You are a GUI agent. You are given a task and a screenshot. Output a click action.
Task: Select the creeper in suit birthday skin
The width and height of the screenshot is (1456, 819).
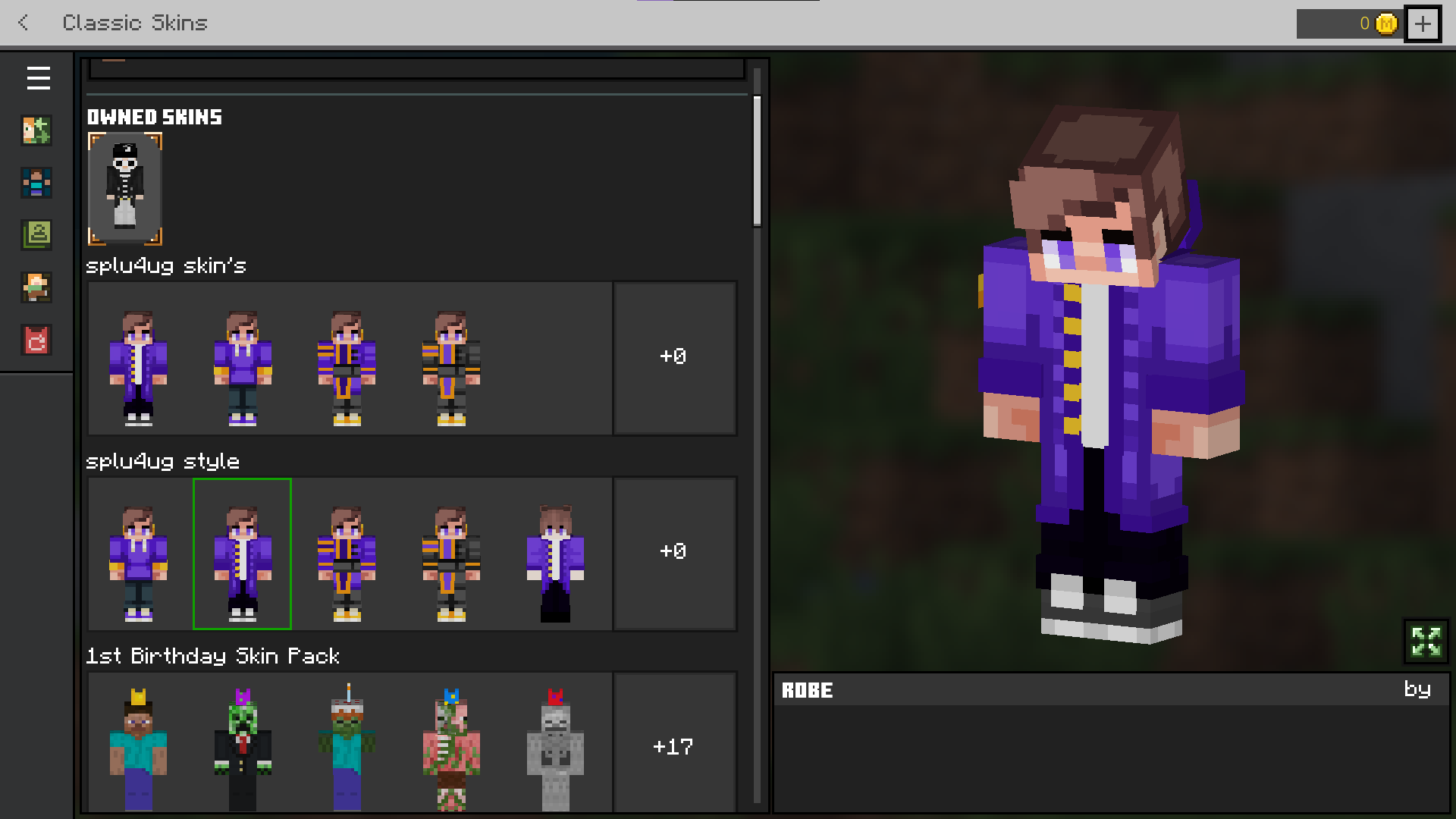pos(243,747)
